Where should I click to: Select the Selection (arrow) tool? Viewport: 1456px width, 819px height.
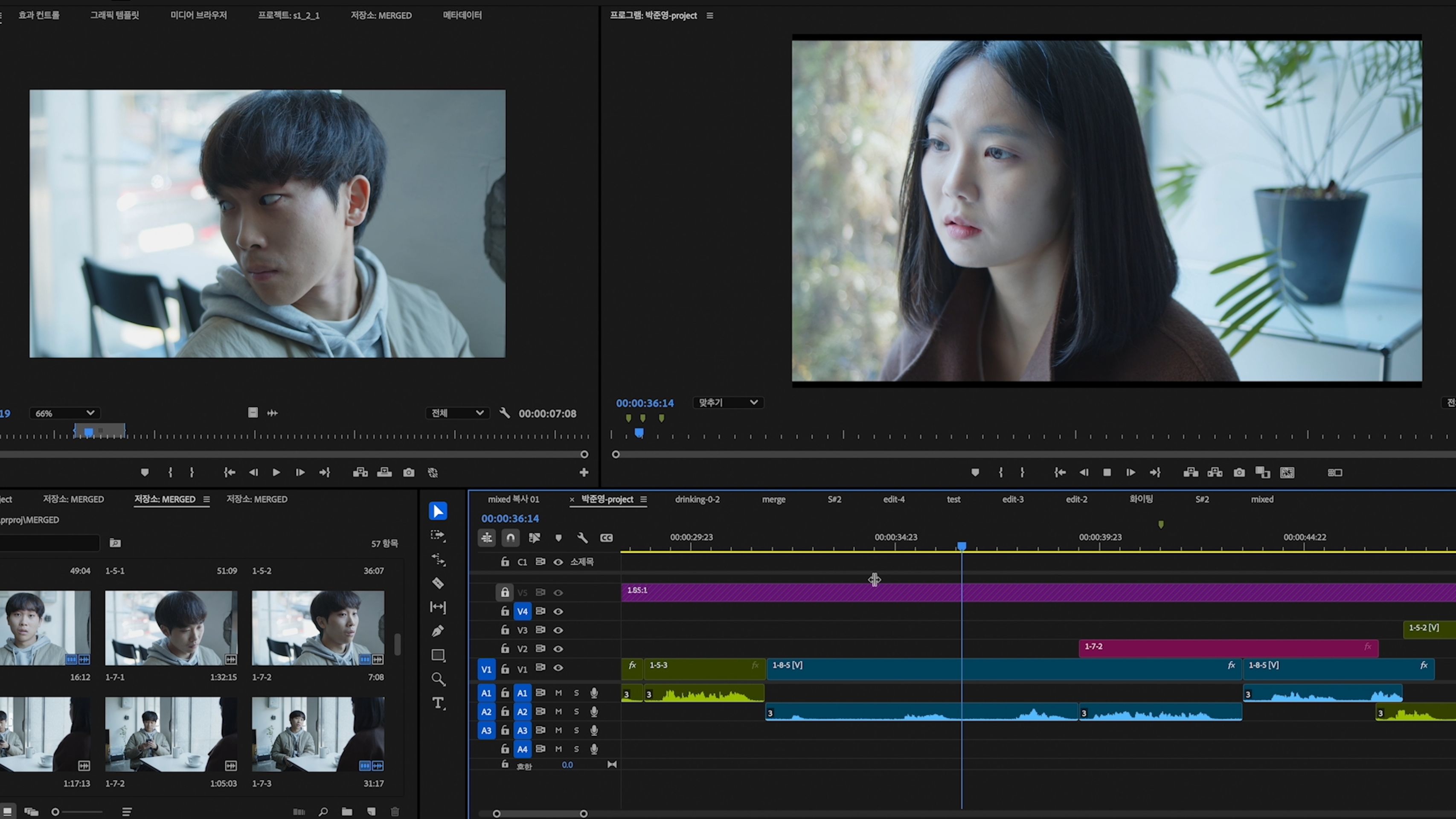coord(438,511)
